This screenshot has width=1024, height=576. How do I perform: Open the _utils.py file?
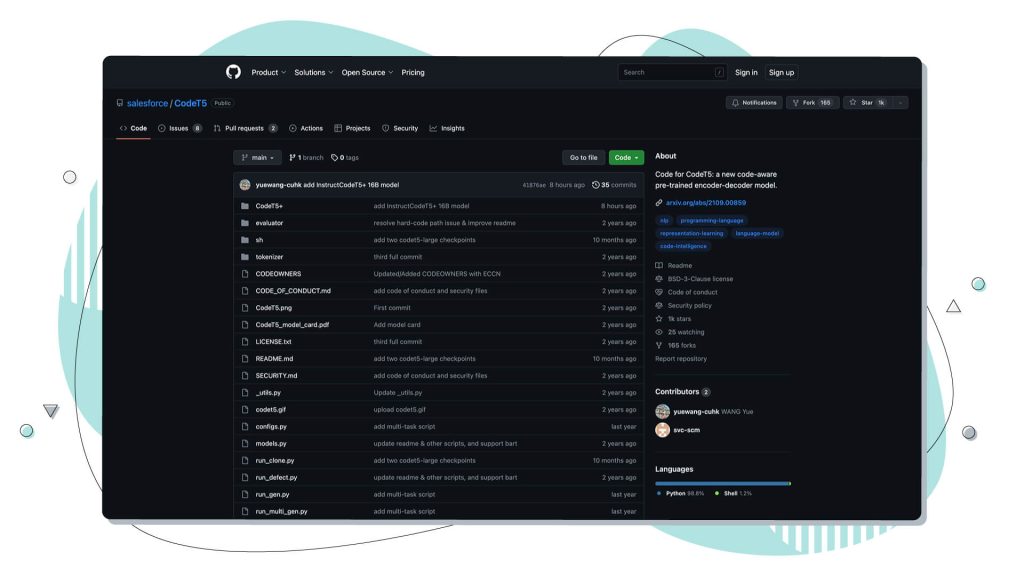coord(268,392)
